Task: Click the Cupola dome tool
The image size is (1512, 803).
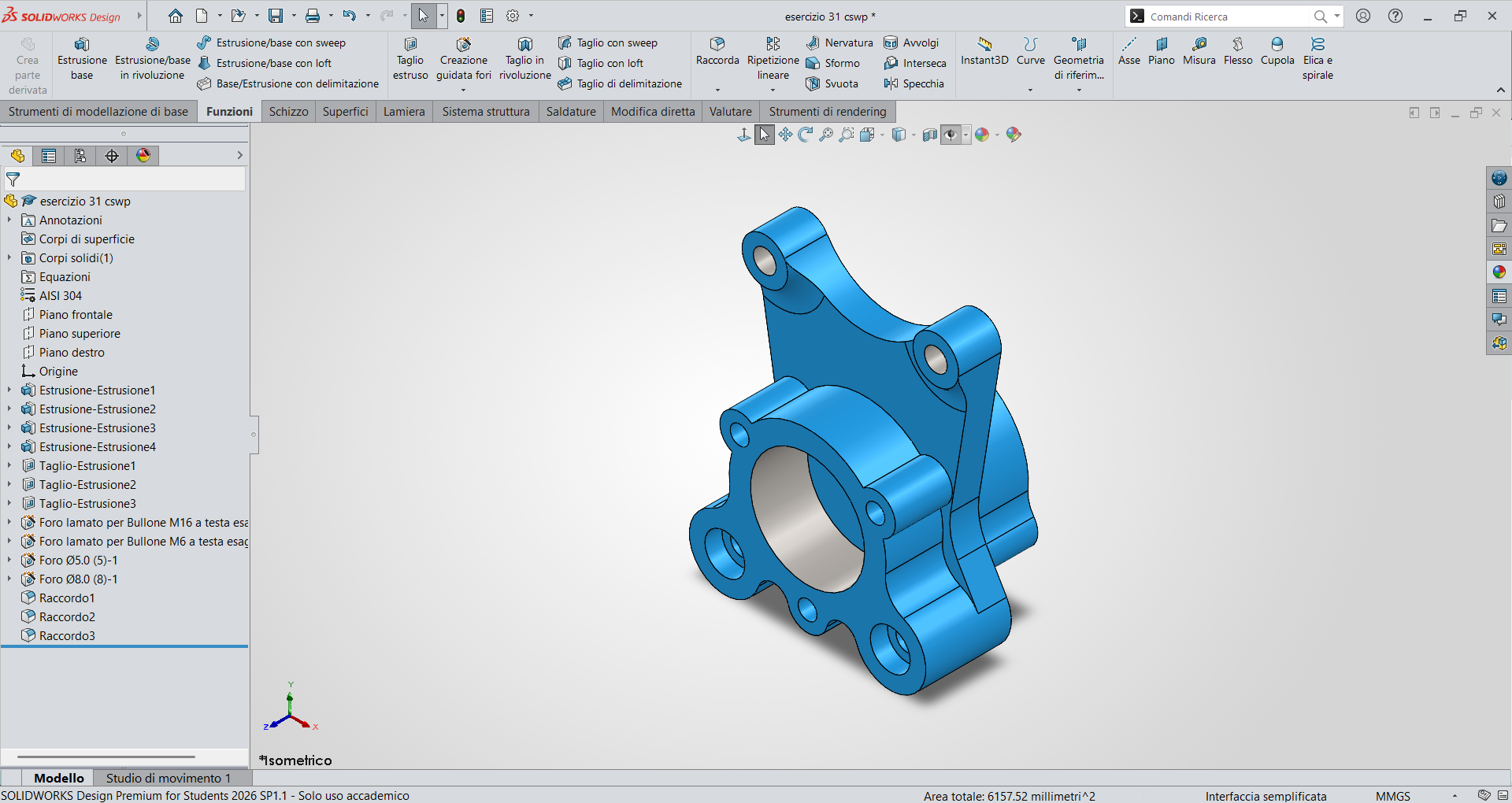Action: pos(1277,51)
